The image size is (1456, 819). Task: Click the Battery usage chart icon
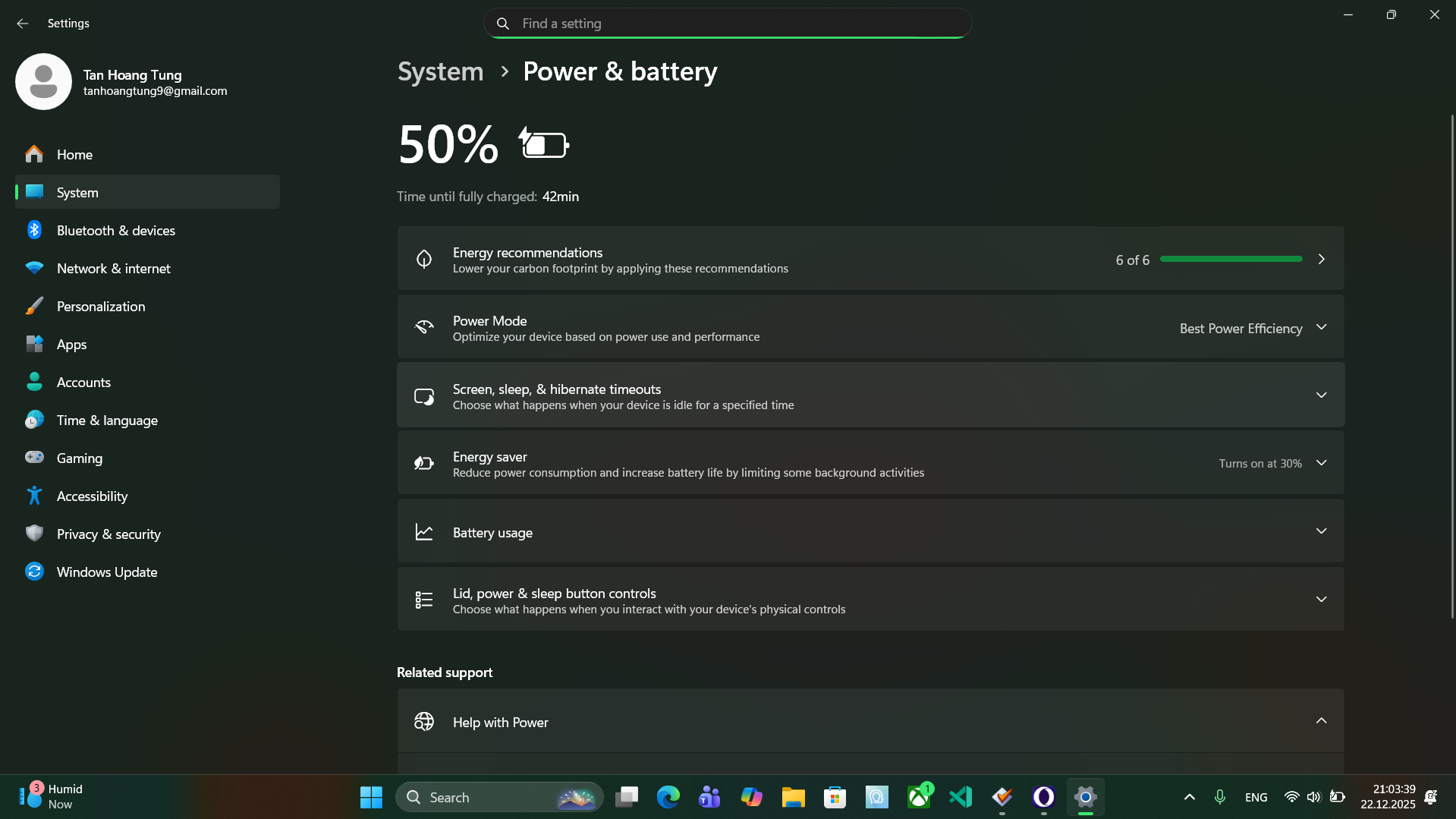[424, 532]
